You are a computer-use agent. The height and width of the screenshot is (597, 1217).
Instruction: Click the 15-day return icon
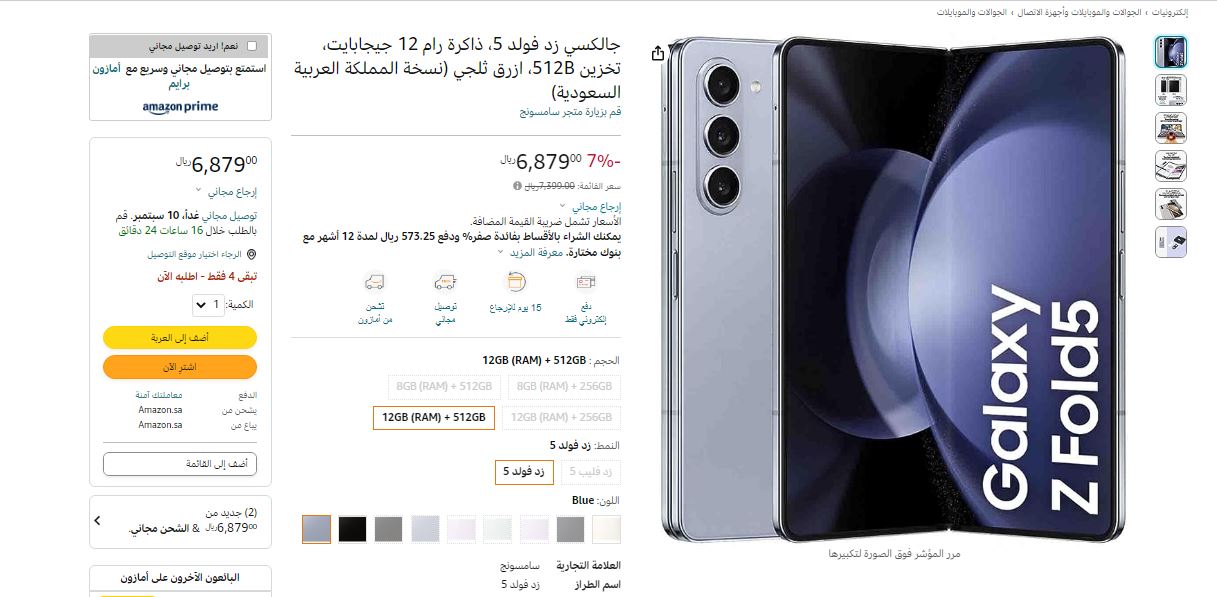[x=516, y=283]
